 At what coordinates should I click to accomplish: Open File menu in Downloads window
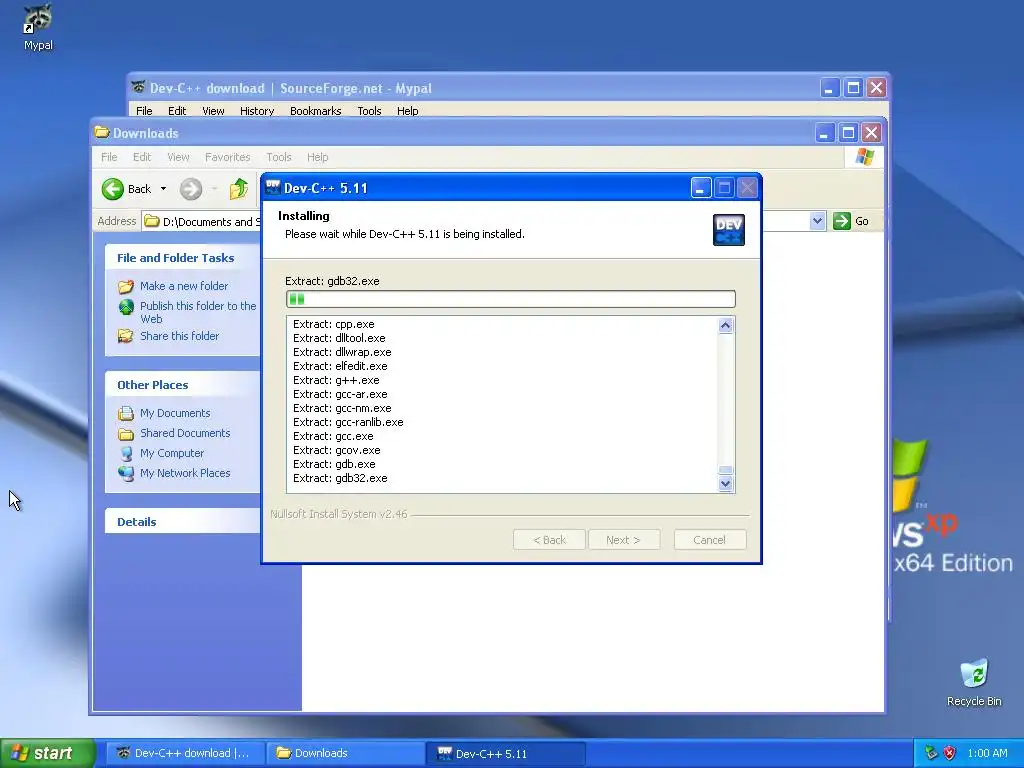coord(109,157)
